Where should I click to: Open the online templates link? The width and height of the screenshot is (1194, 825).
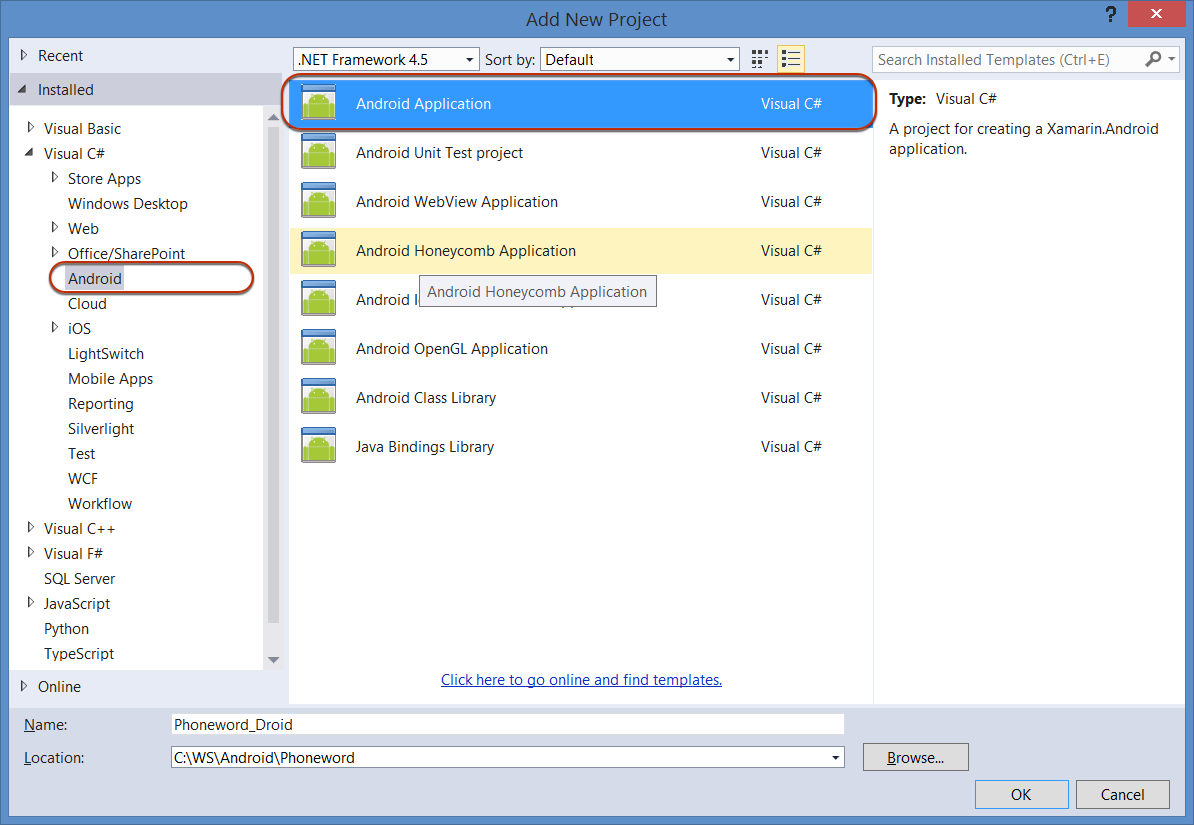[581, 680]
